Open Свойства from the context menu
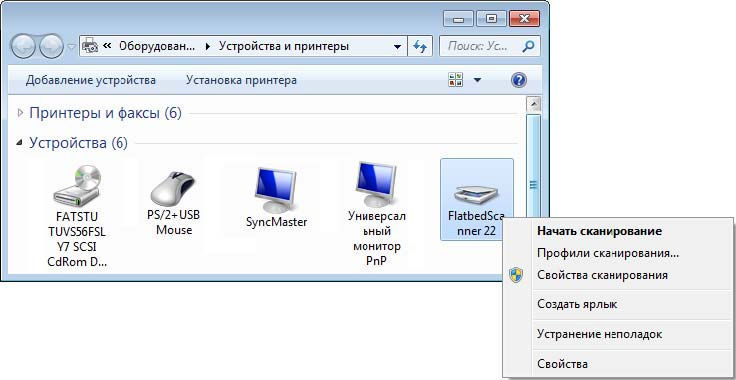The image size is (736, 380). point(562,364)
